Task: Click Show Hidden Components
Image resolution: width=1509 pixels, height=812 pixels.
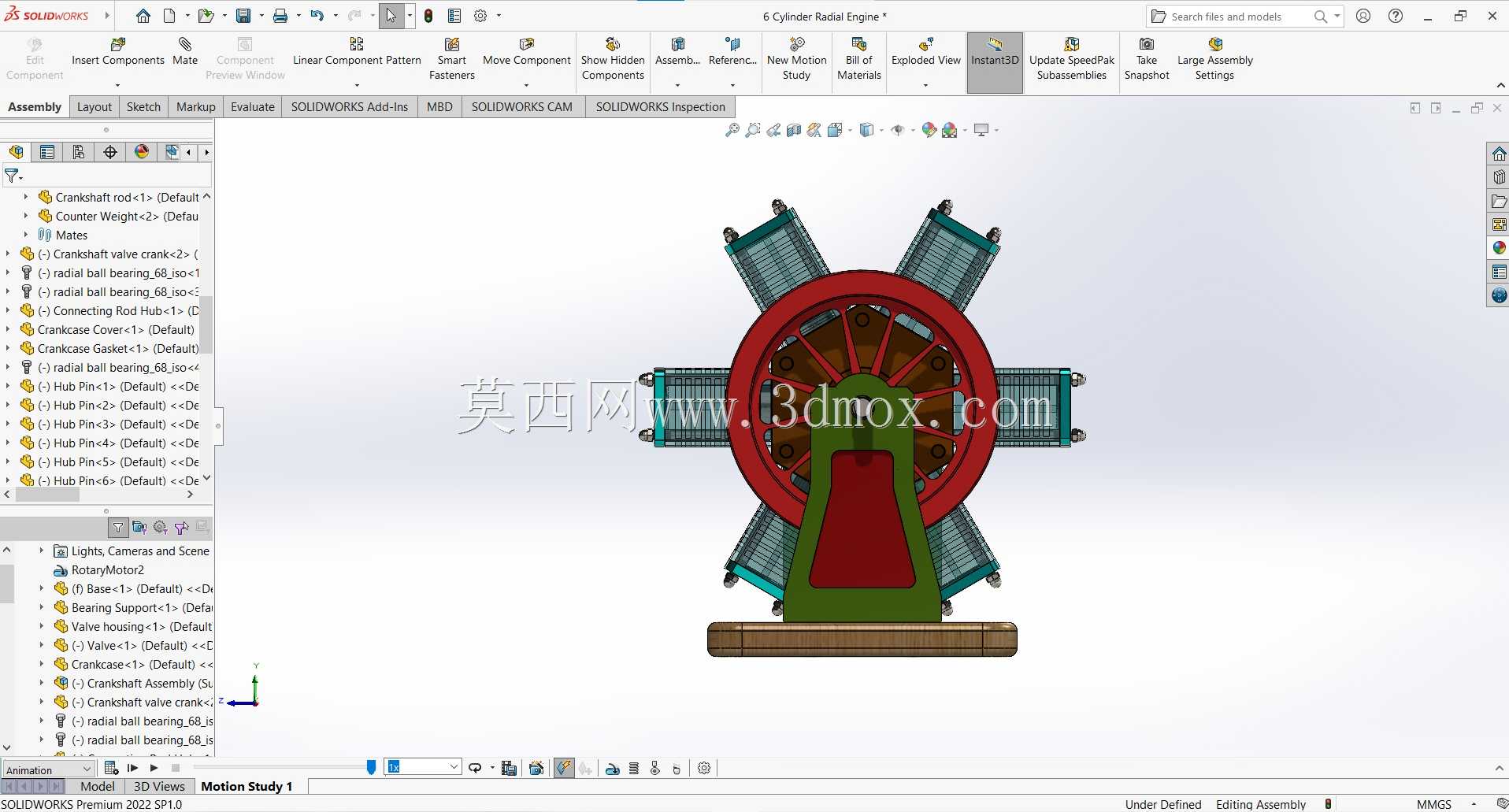Action: coord(613,59)
